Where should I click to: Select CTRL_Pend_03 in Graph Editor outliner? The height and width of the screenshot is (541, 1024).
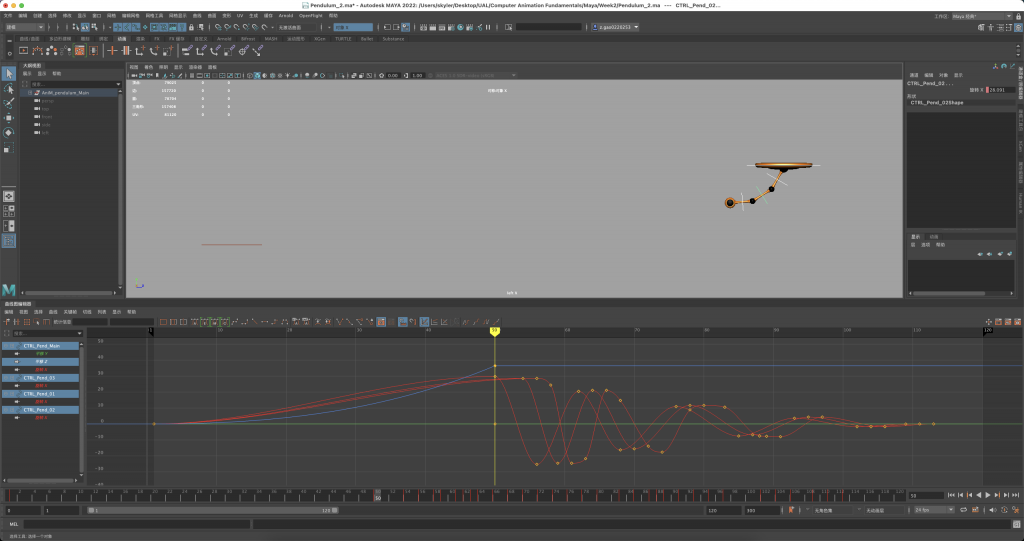tap(40, 378)
